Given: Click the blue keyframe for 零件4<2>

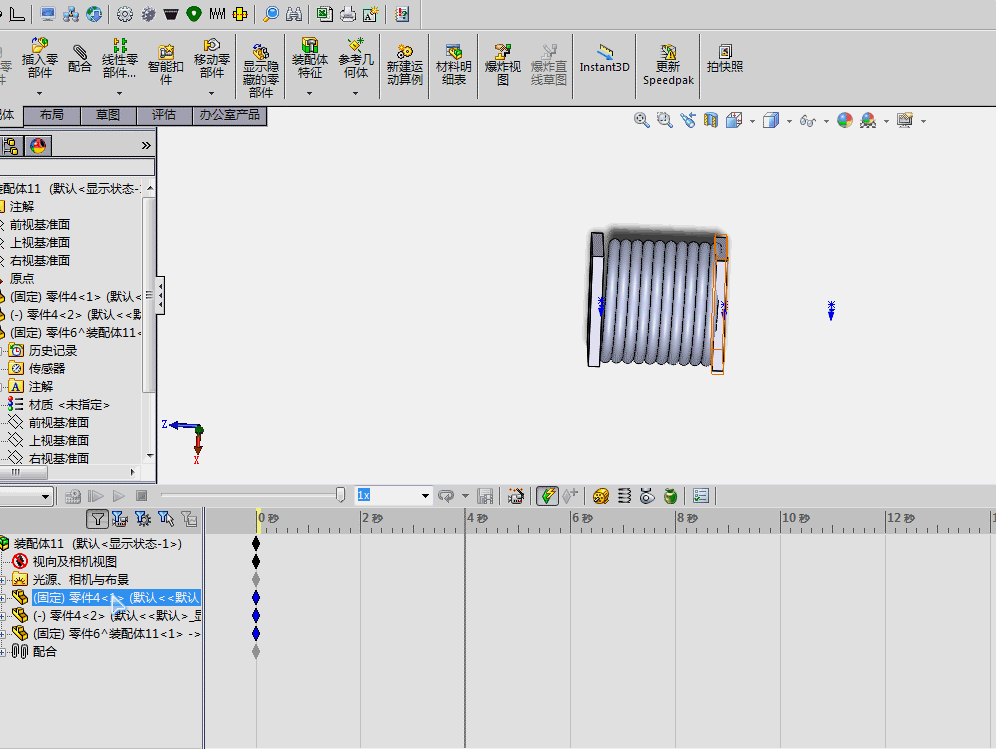Looking at the screenshot, I should pyautogui.click(x=256, y=616).
